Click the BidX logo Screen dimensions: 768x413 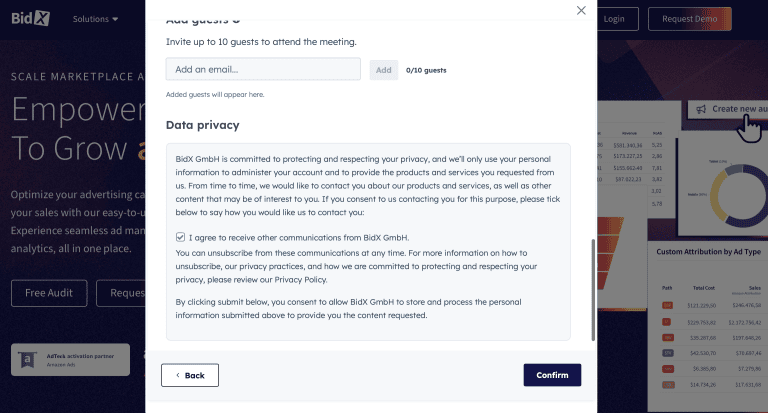(x=32, y=18)
